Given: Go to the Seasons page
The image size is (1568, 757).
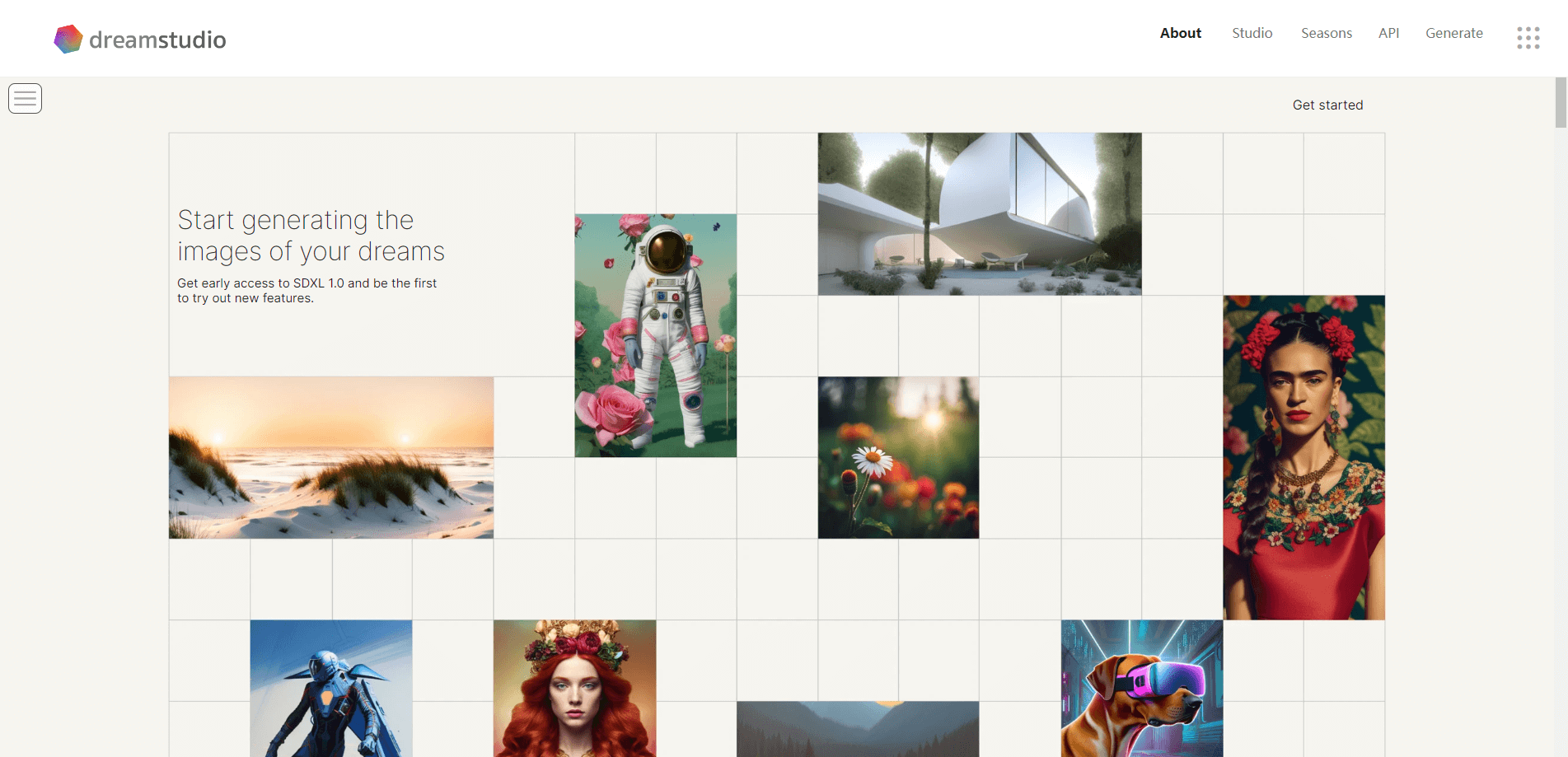Looking at the screenshot, I should [x=1327, y=33].
